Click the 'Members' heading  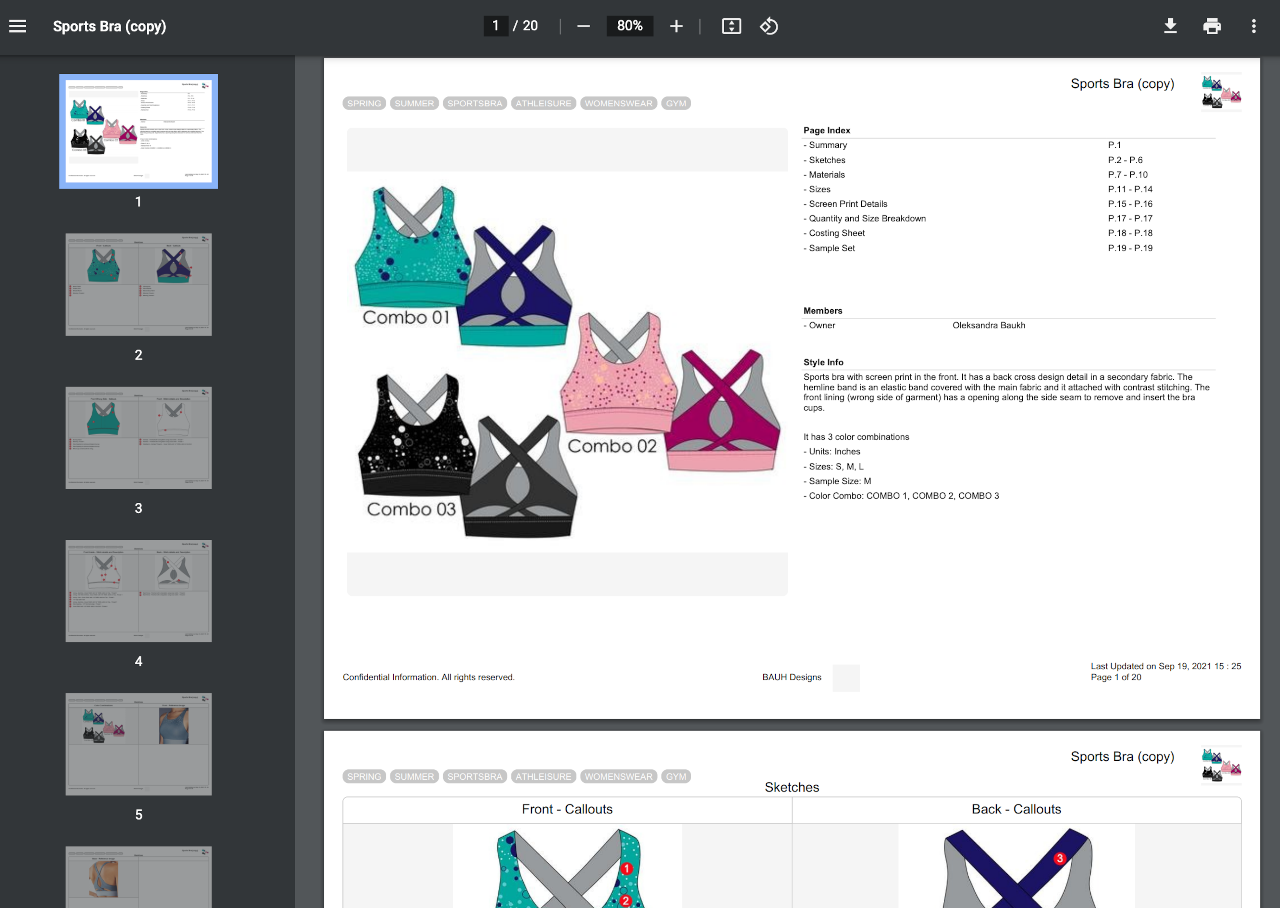823,311
